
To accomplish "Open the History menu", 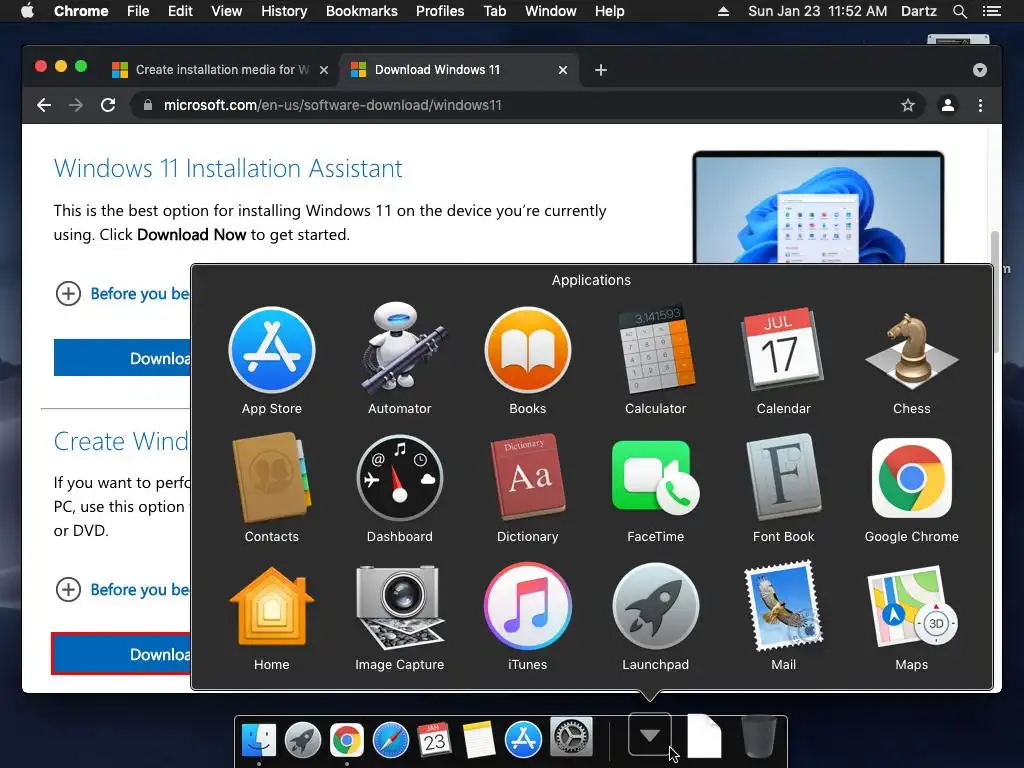I will point(284,11).
